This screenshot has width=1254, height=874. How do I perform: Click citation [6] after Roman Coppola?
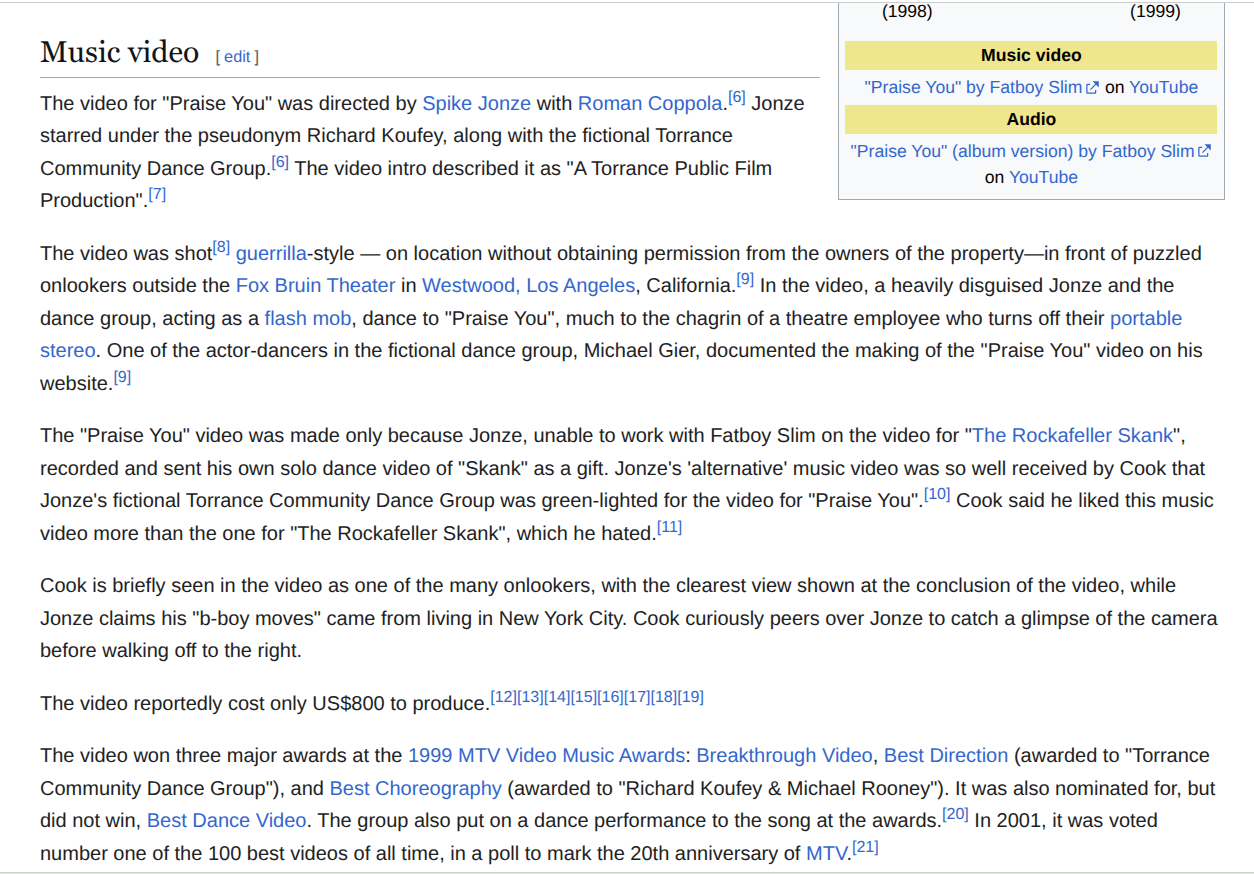pos(737,97)
